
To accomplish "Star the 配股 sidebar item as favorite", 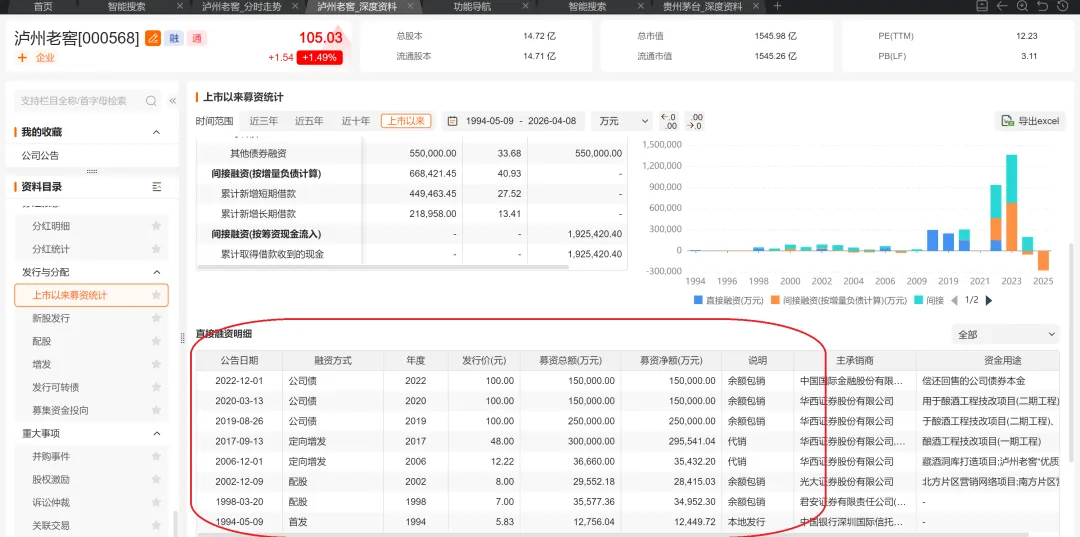I will tap(156, 341).
